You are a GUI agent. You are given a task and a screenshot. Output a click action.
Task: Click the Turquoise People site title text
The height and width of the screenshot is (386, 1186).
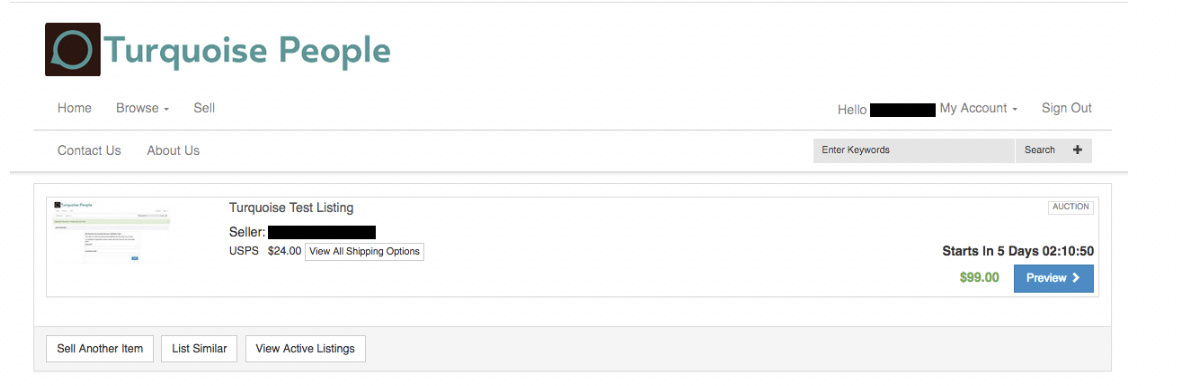[x=247, y=50]
